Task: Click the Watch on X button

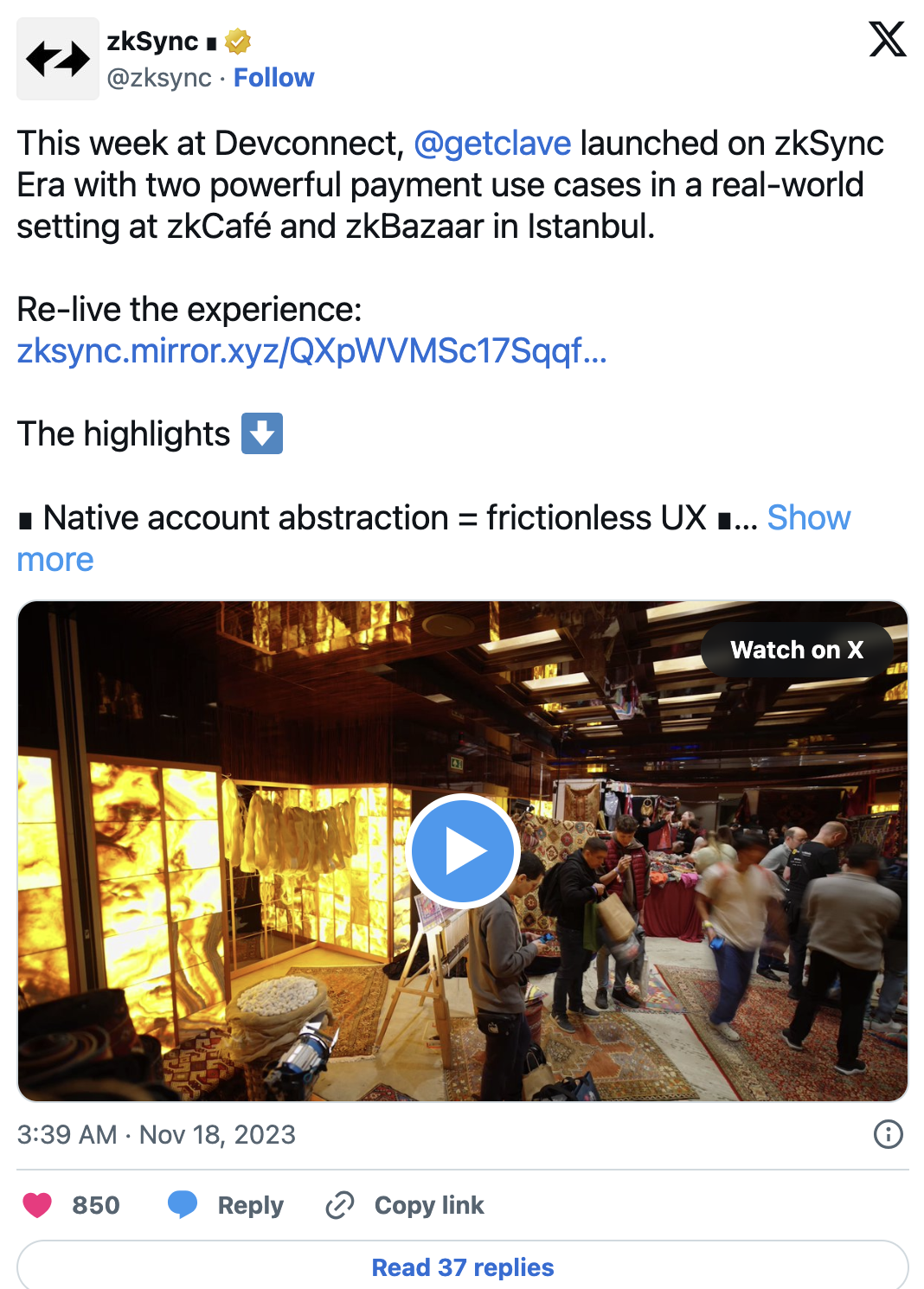Action: [797, 650]
